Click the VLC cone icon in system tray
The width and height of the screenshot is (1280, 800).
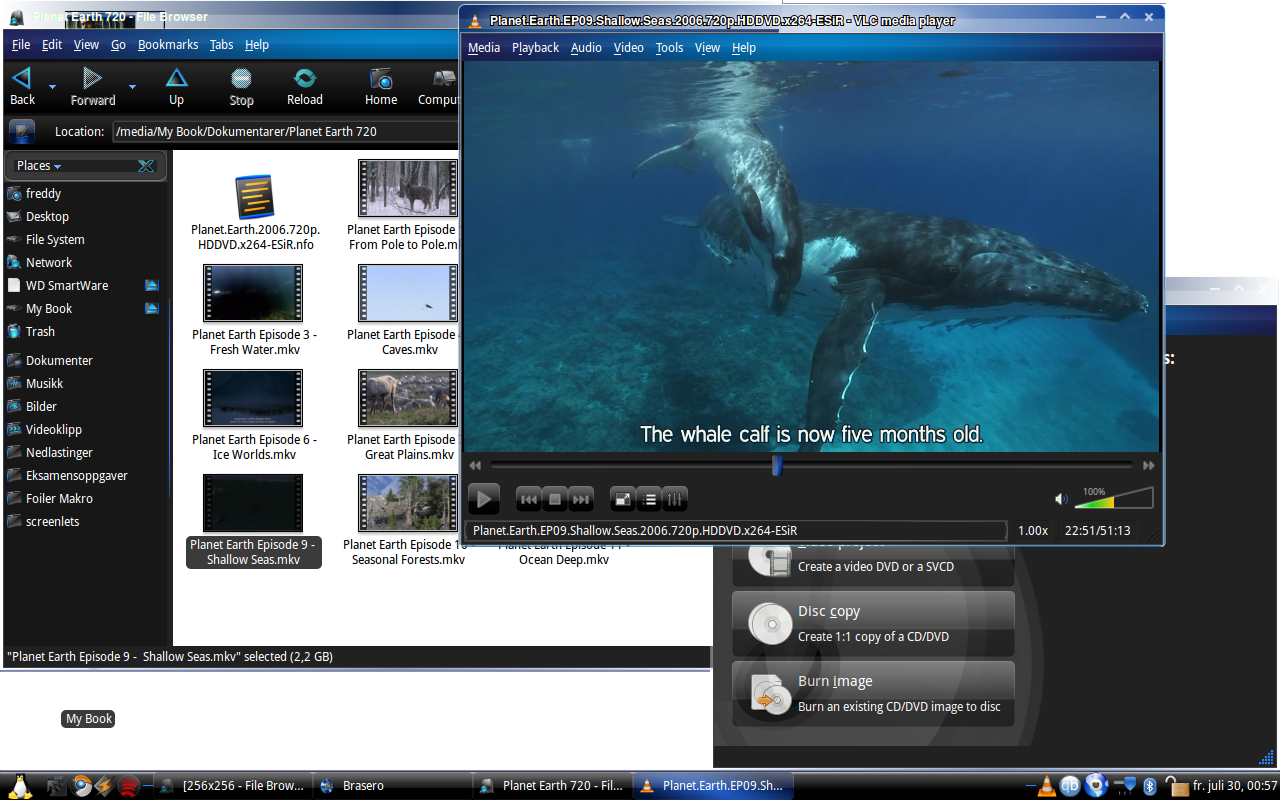click(x=1046, y=786)
